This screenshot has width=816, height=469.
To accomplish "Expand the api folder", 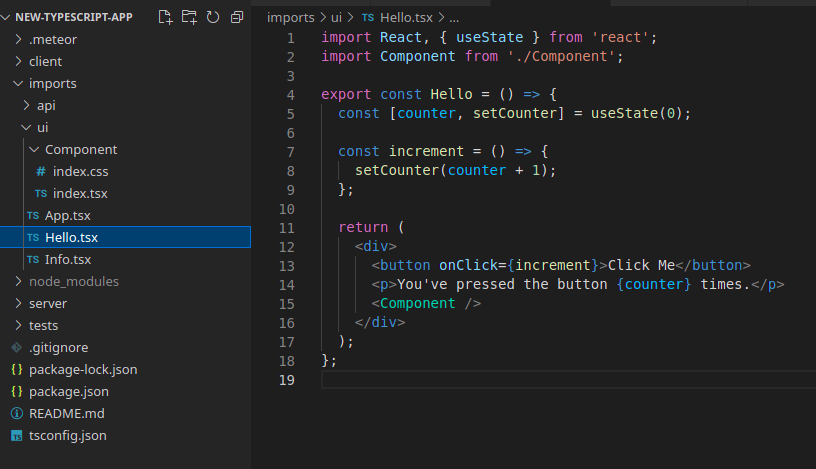I will pyautogui.click(x=27, y=105).
